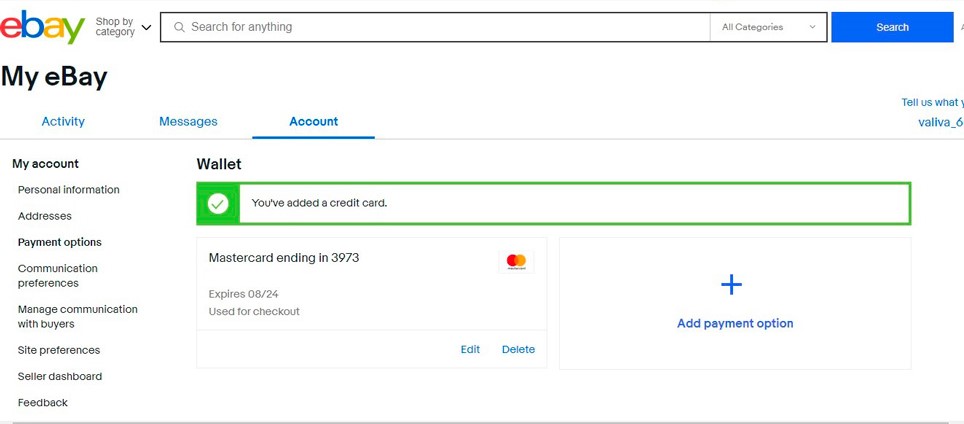Click the Wallet heading

click(219, 164)
